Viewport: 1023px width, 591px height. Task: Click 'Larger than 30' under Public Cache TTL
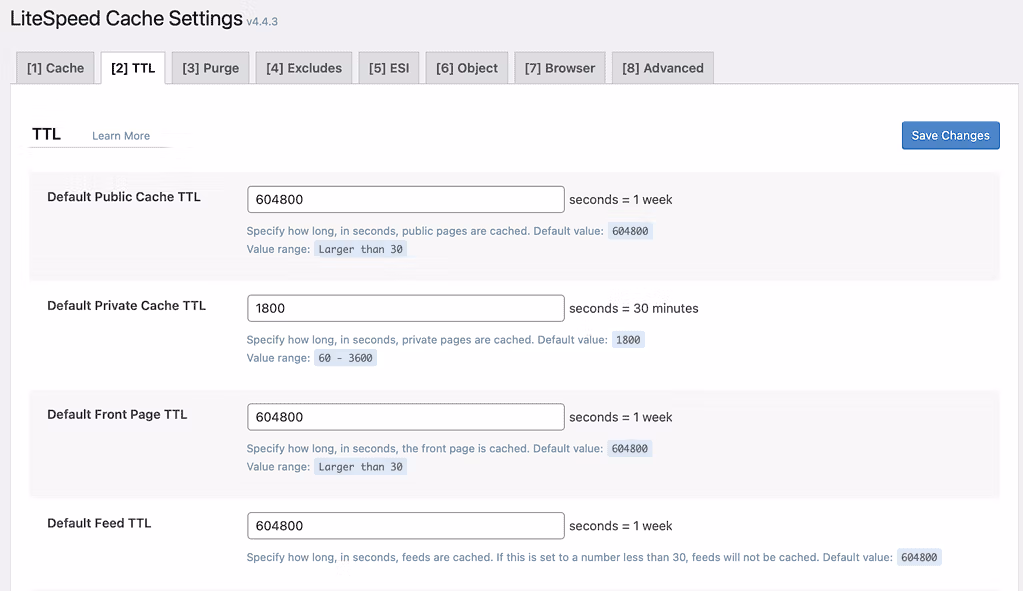point(360,249)
